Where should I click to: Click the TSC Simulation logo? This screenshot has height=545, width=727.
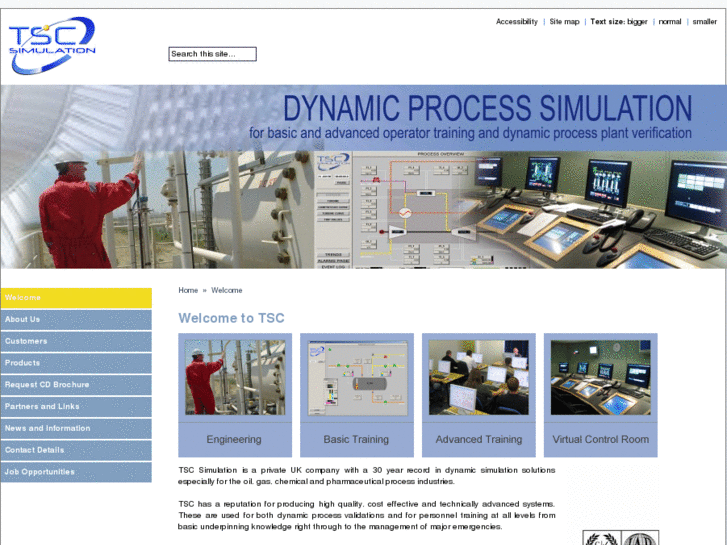click(52, 45)
